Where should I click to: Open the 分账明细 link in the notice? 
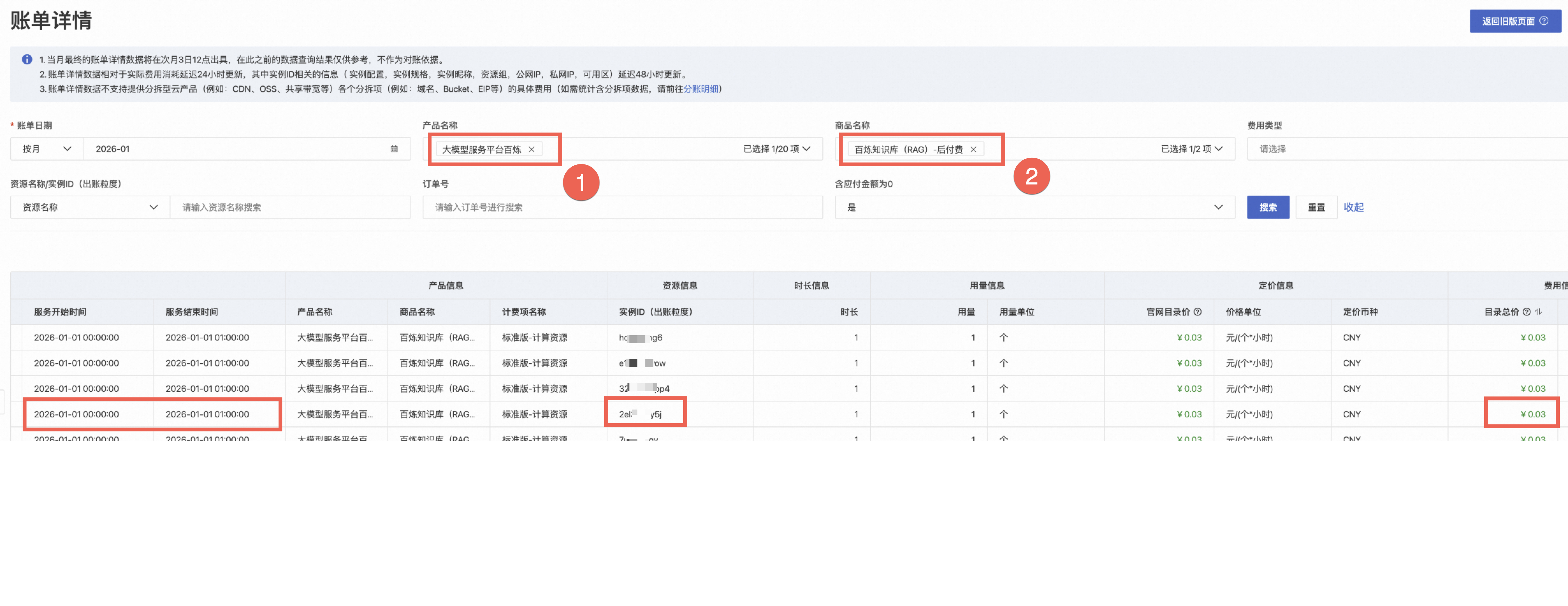pyautogui.click(x=701, y=89)
